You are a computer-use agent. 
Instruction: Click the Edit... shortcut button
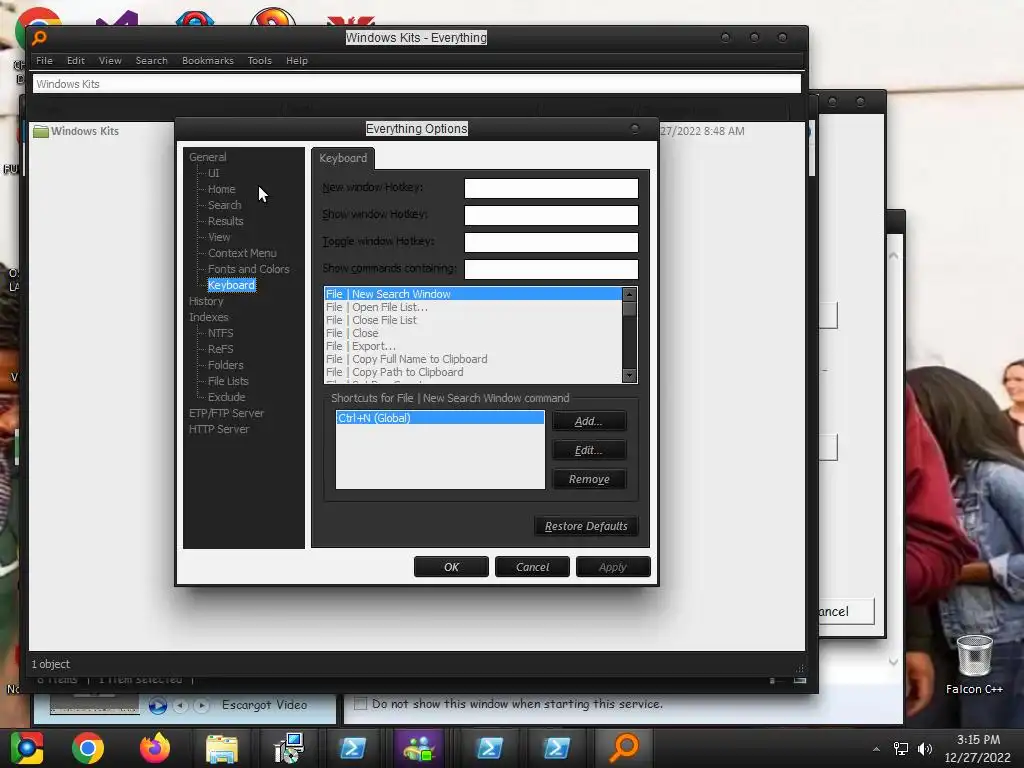tap(588, 450)
